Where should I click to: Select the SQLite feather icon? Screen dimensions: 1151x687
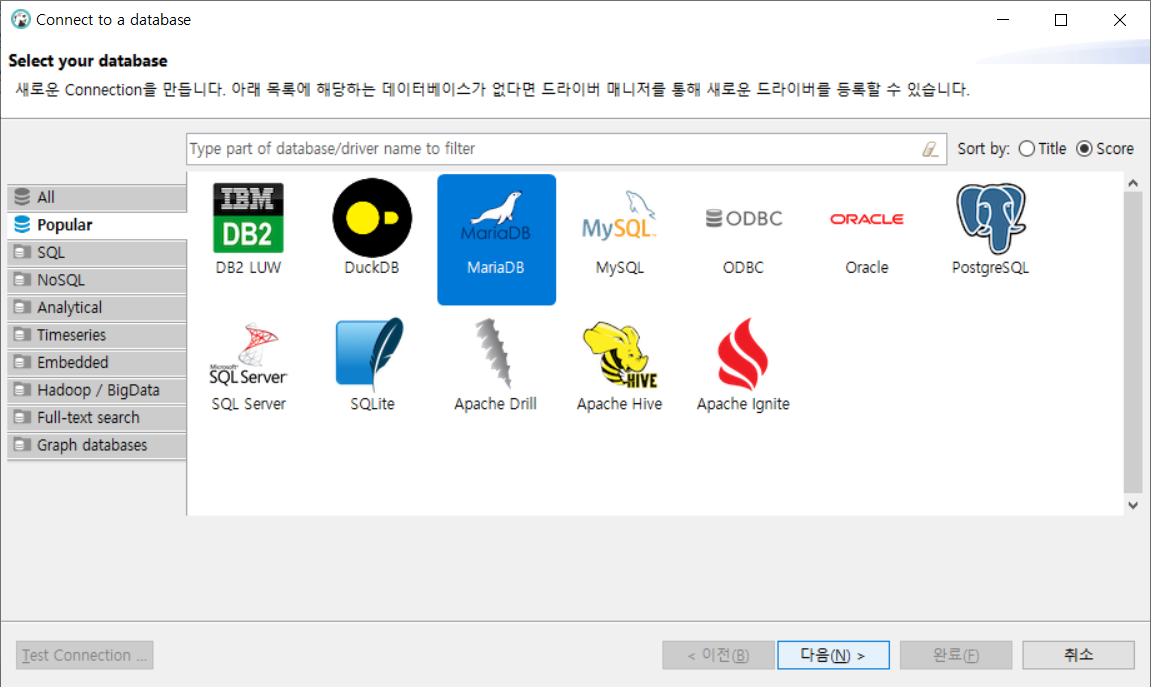click(371, 354)
